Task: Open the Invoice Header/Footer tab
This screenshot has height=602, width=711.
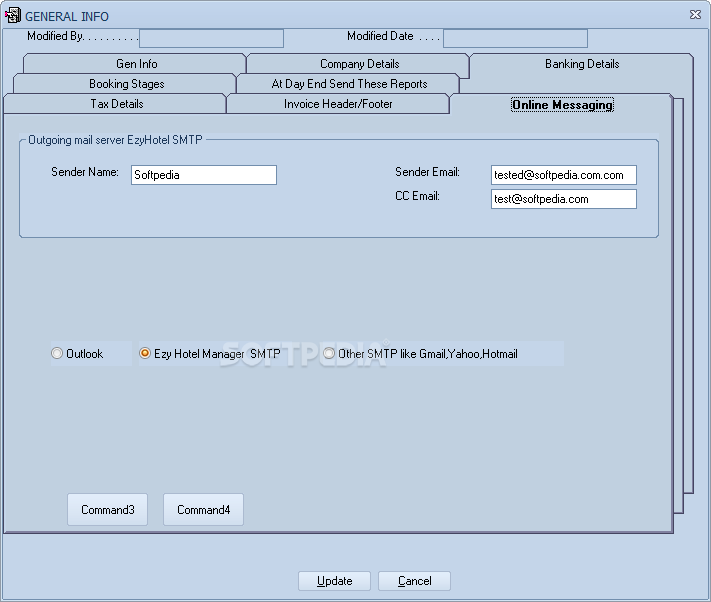Action: pos(338,104)
